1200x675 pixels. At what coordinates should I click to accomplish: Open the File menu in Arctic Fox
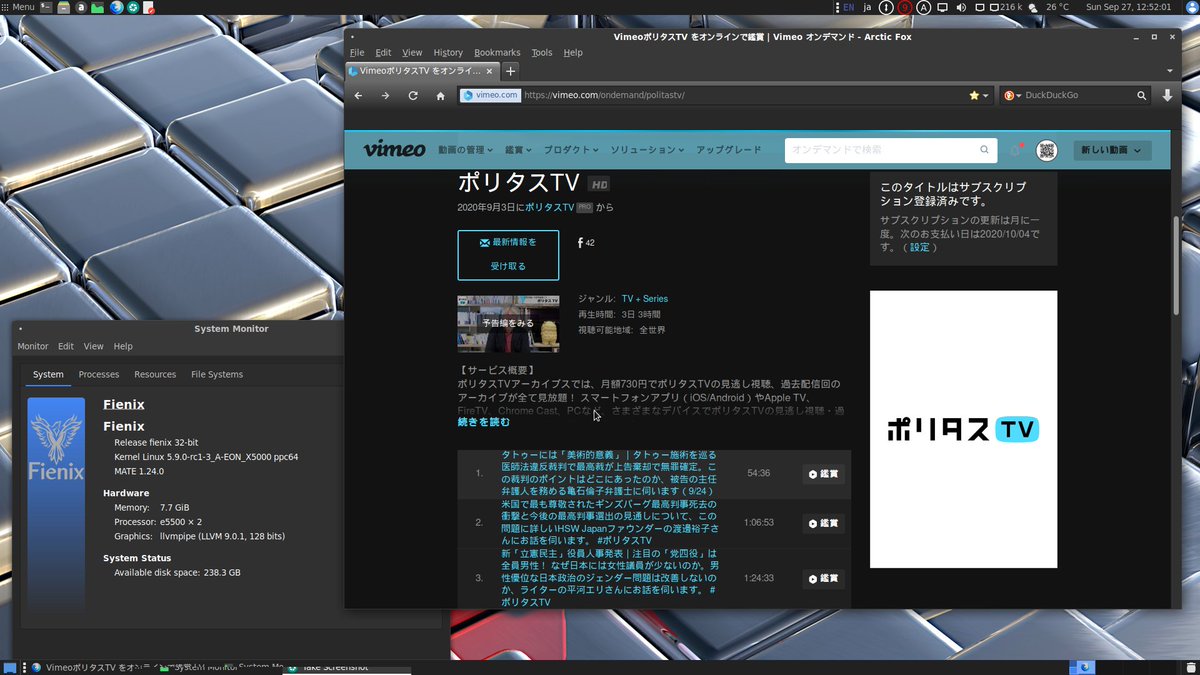point(356,52)
